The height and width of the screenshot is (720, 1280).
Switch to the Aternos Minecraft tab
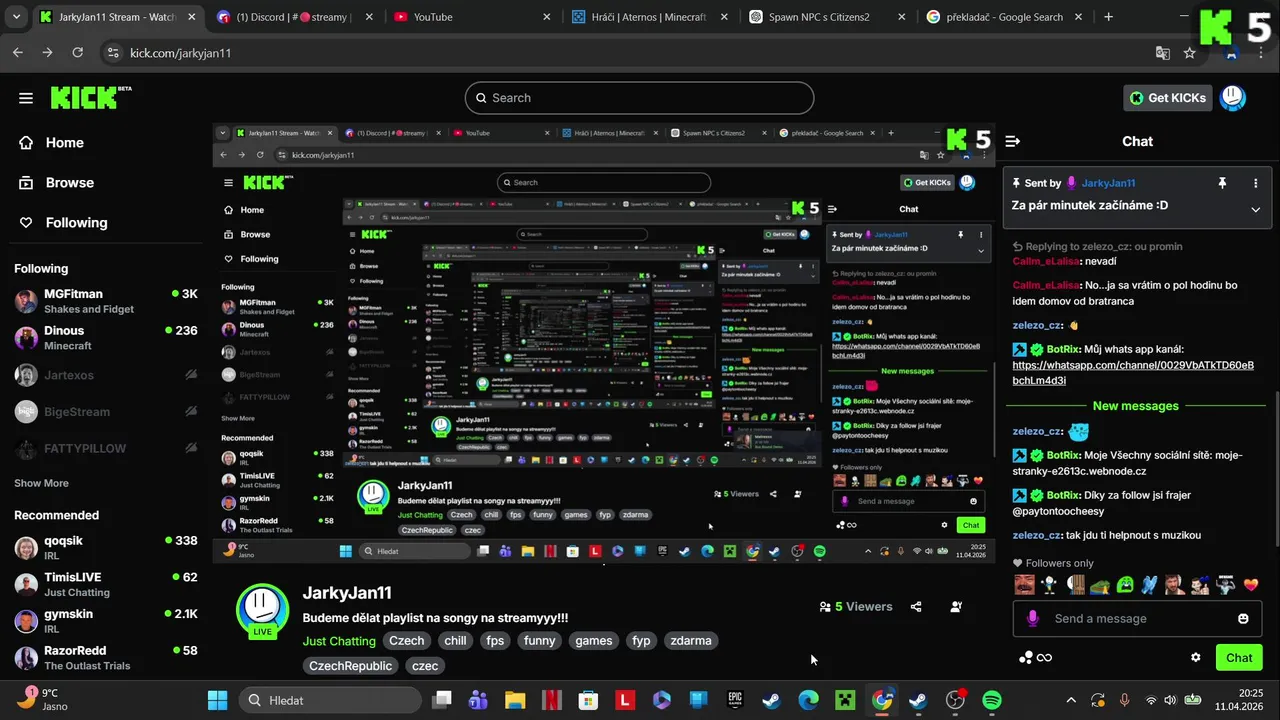pos(647,17)
